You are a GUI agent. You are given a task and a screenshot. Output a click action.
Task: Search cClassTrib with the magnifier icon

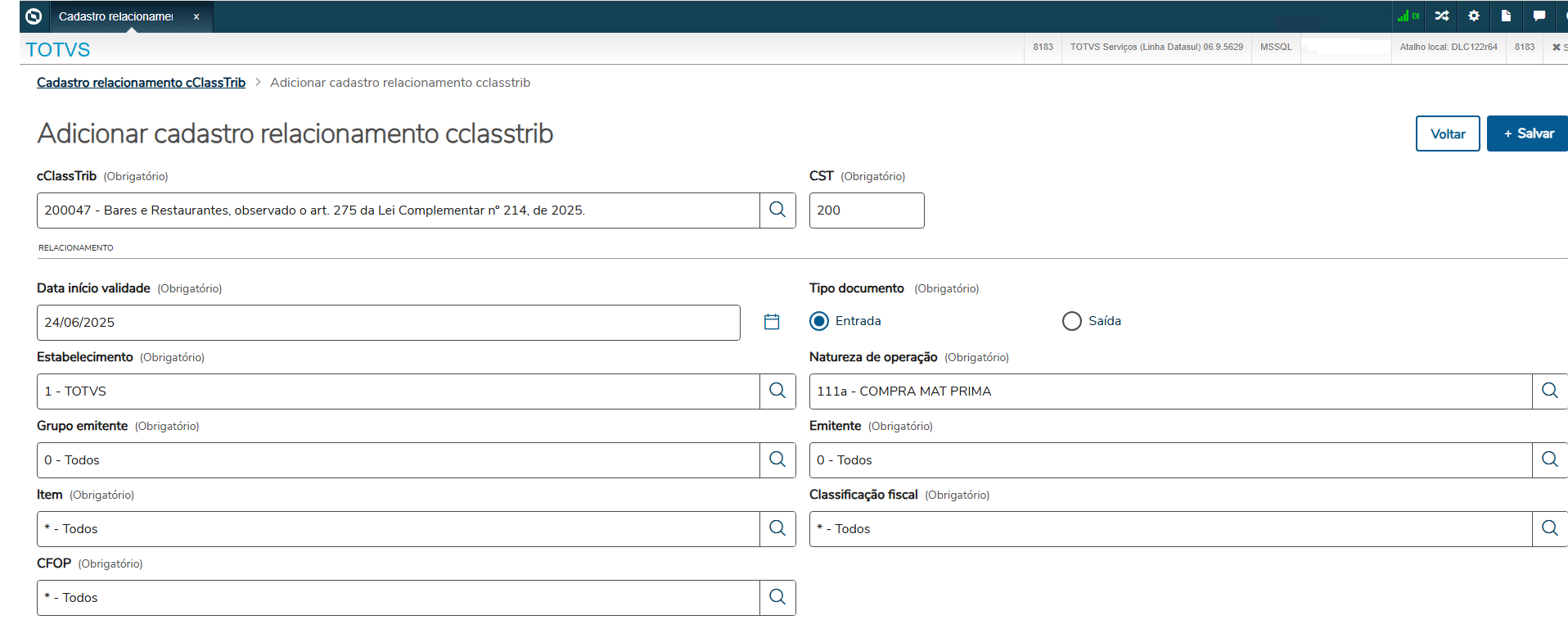[777, 210]
